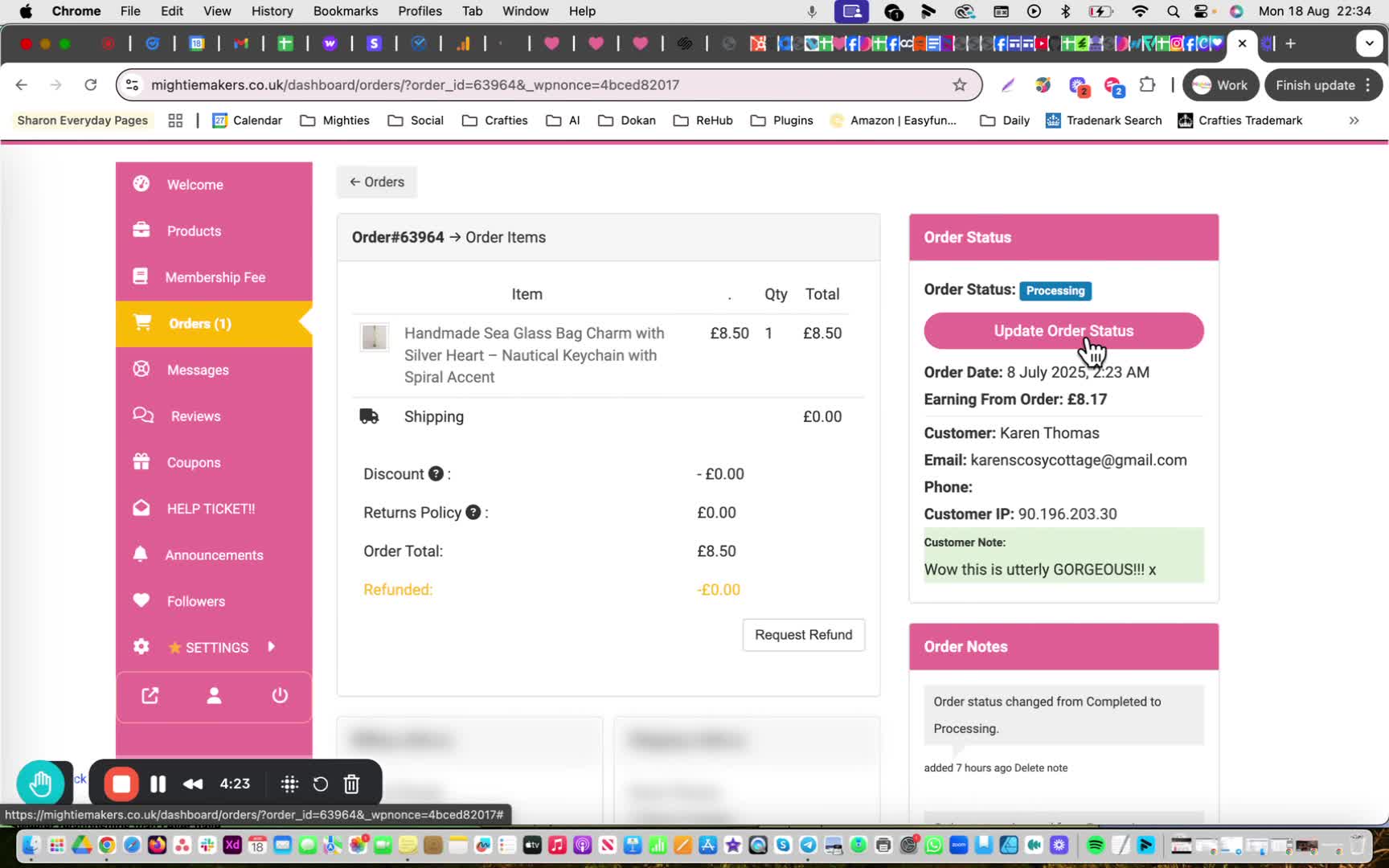The width and height of the screenshot is (1389, 868).
Task: Bookmark this page with the star icon
Action: [960, 85]
